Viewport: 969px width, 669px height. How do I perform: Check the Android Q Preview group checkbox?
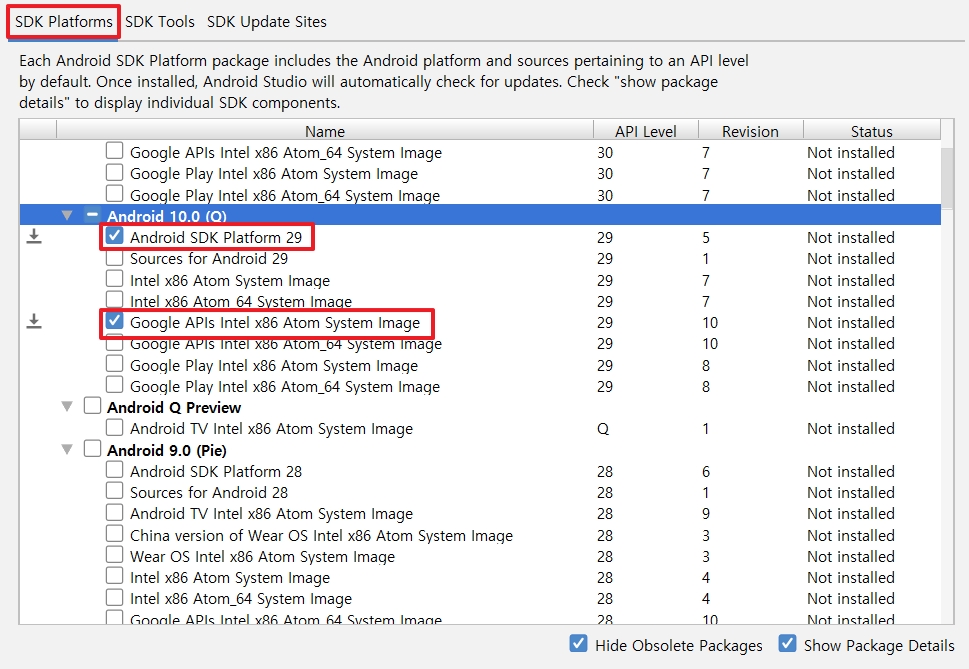(92, 406)
